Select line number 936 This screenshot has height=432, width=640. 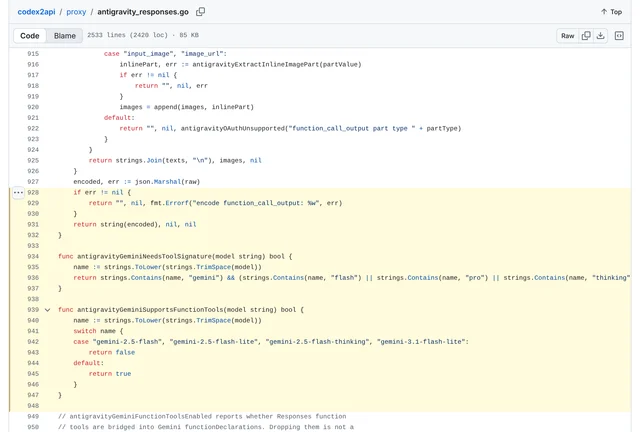coord(33,278)
